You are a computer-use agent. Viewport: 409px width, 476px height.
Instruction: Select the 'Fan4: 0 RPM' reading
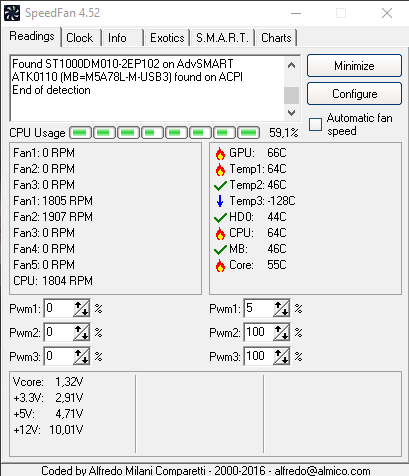pyautogui.click(x=44, y=249)
